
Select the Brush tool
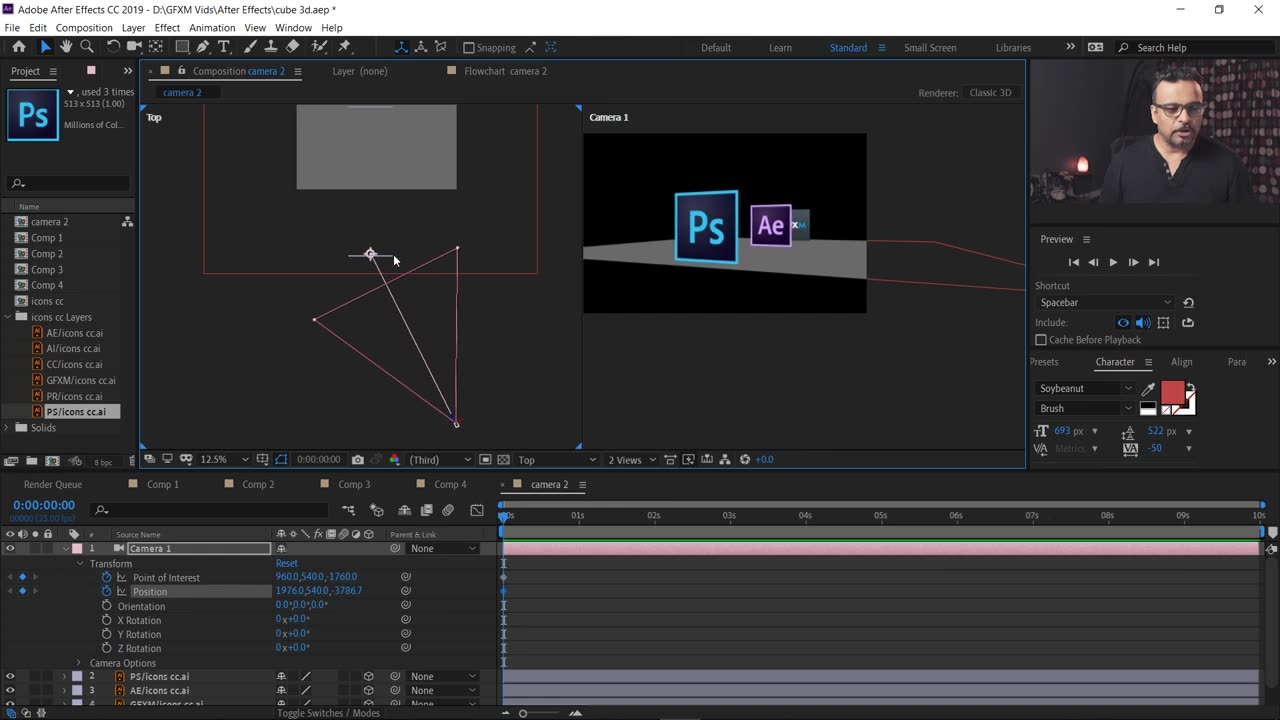coord(250,47)
